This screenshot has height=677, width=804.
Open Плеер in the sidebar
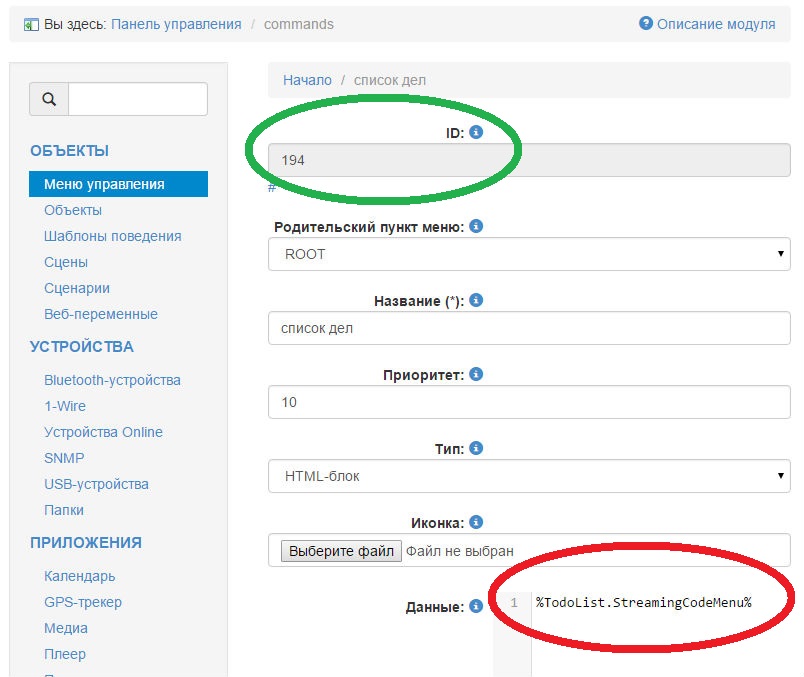[x=65, y=654]
